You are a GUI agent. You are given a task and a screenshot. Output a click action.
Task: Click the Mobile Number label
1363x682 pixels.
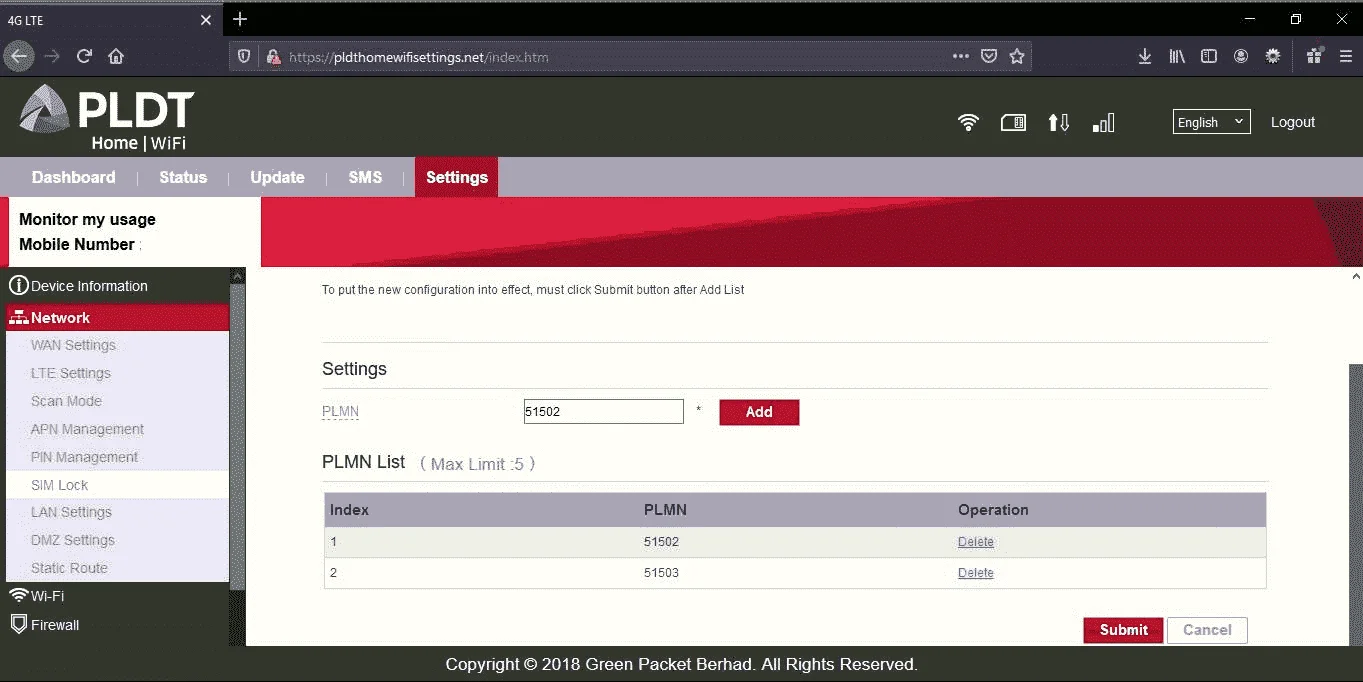(x=77, y=244)
